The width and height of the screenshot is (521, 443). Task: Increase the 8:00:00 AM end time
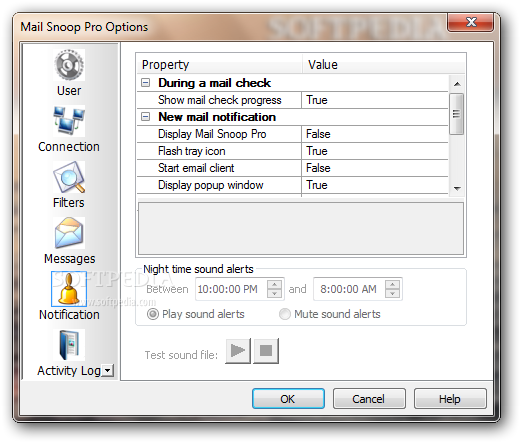tap(392, 284)
